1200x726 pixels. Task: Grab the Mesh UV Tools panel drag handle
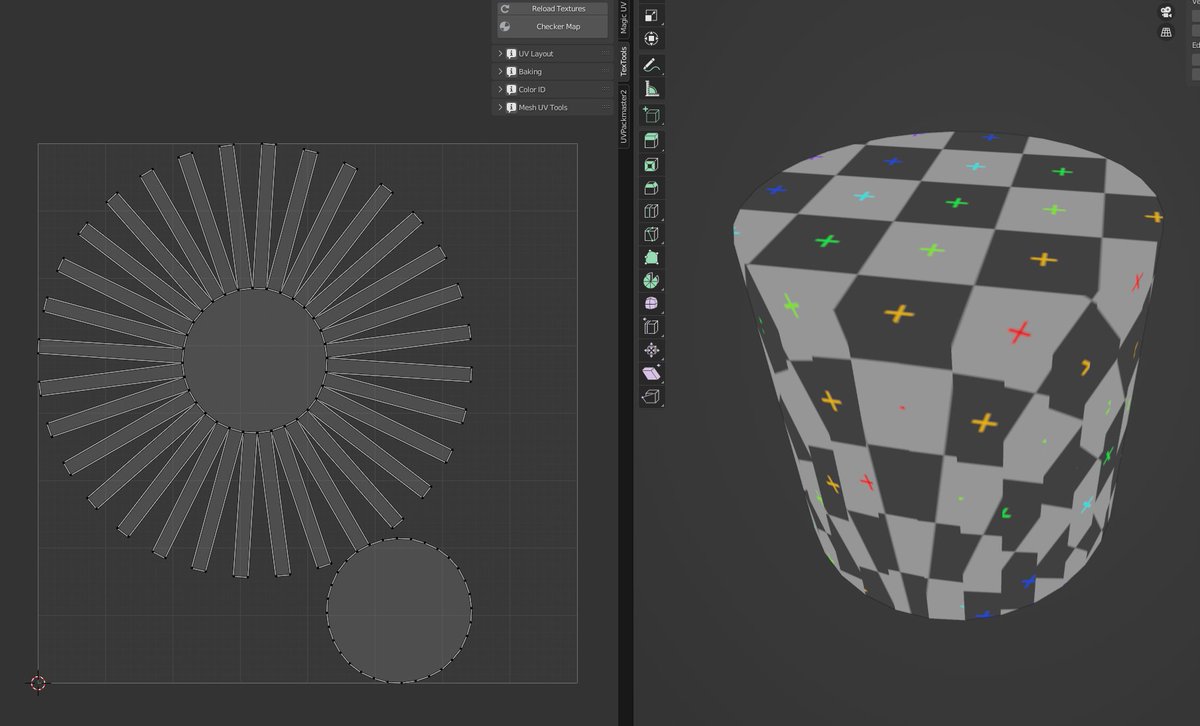point(606,108)
